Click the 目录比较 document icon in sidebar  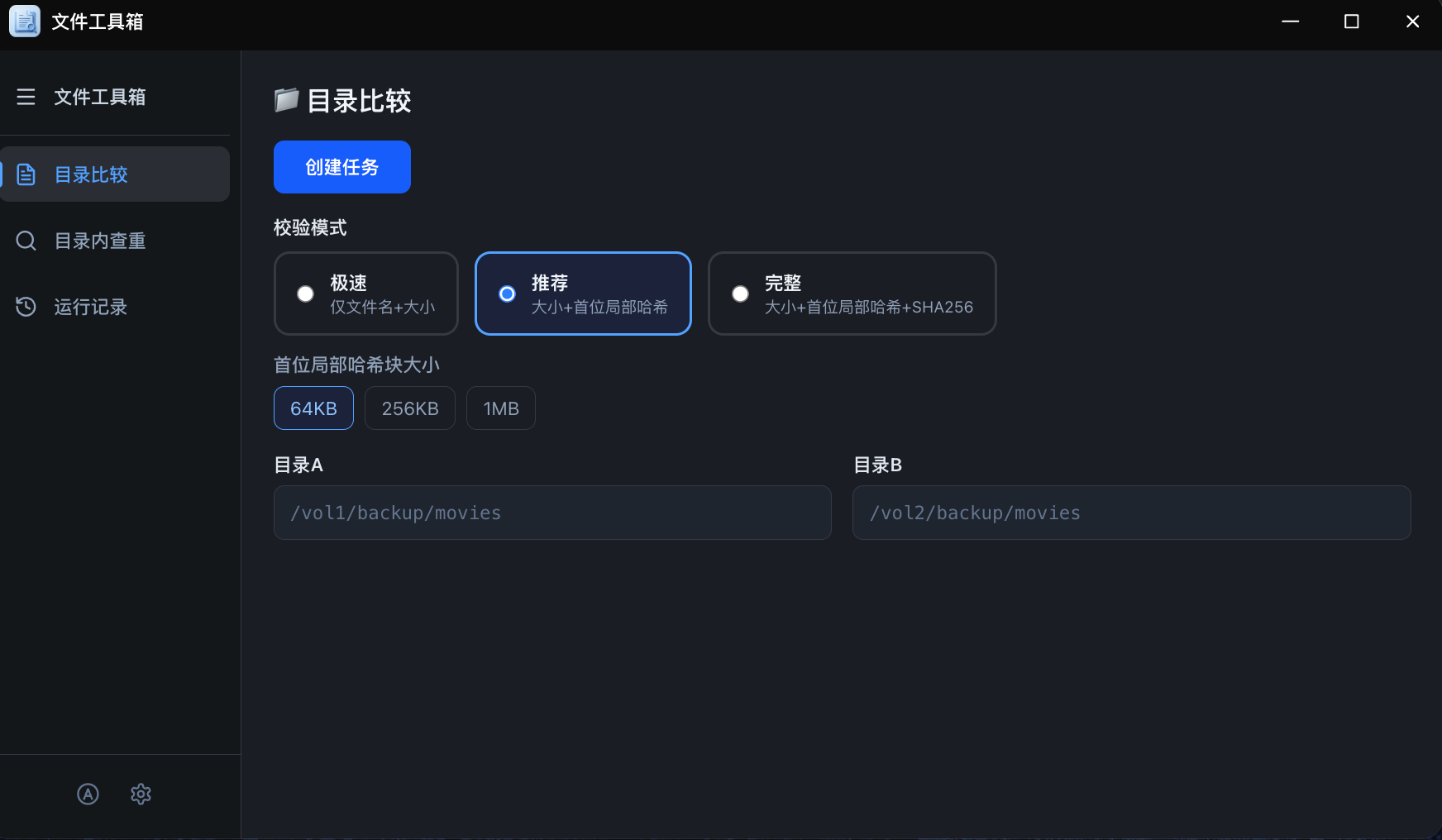tap(26, 174)
